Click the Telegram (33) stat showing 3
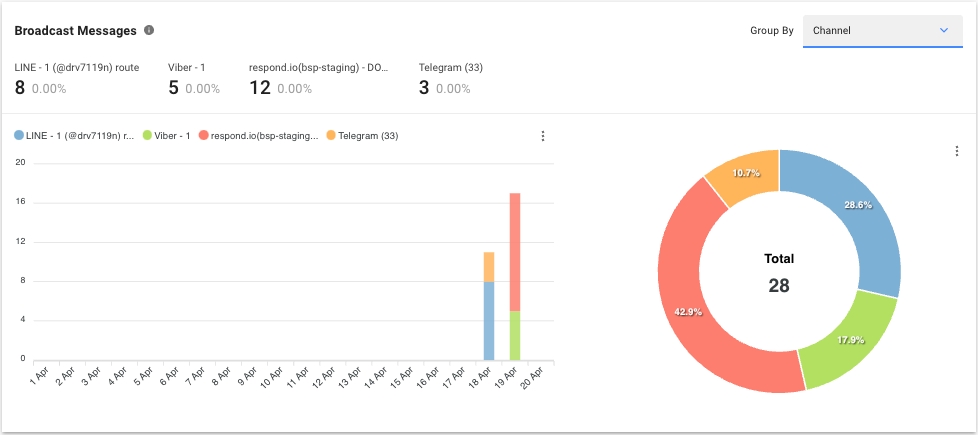 click(450, 79)
